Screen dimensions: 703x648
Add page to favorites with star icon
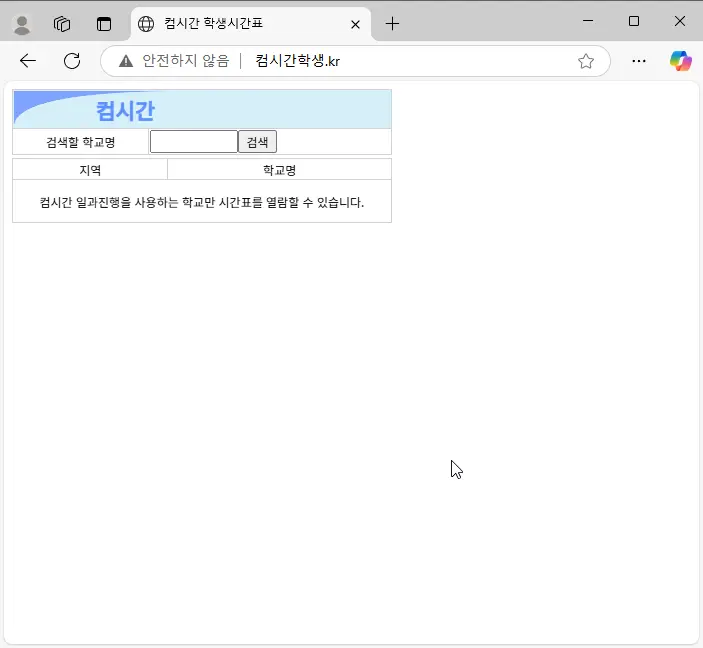click(586, 61)
